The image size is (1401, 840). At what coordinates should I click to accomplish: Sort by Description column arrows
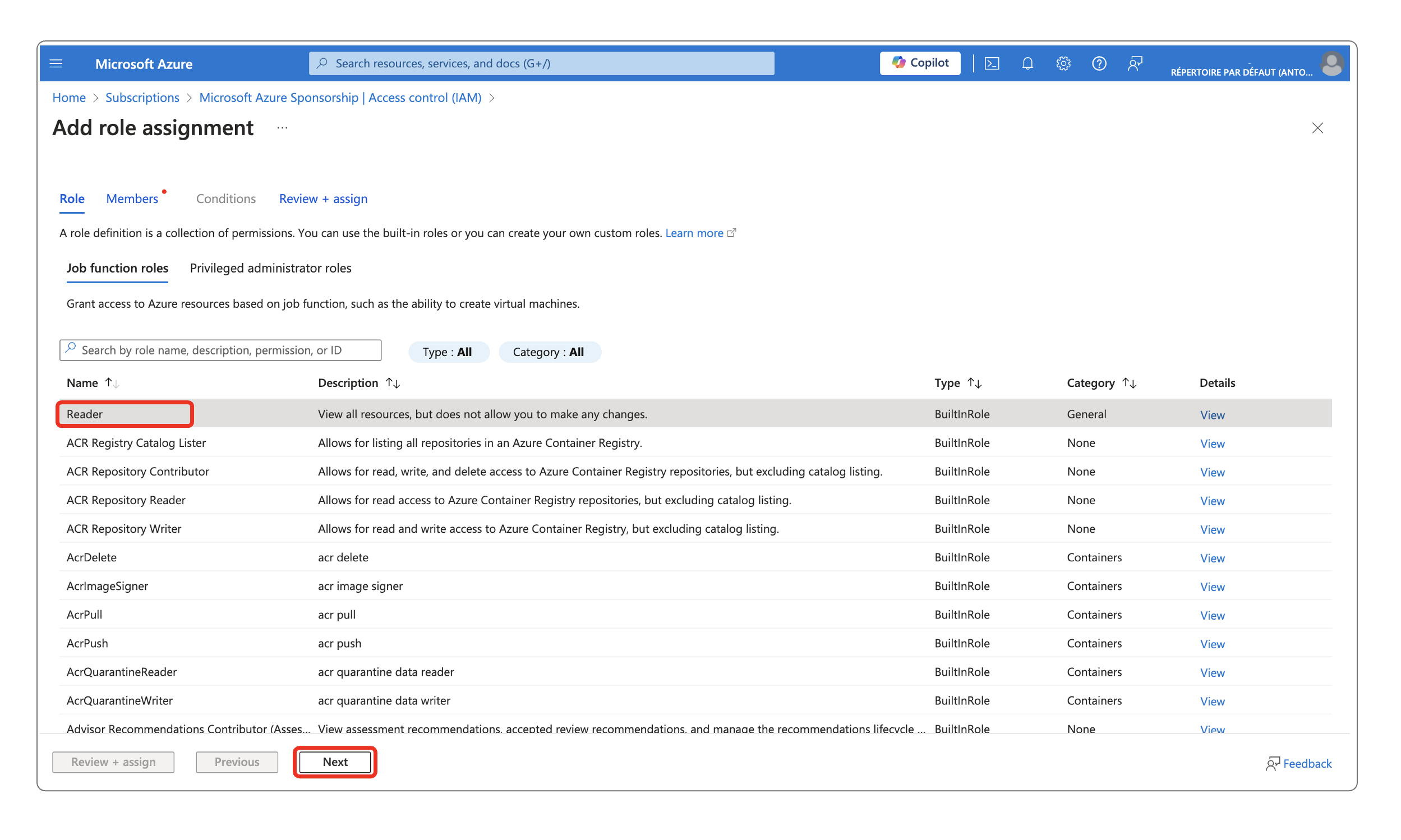point(392,382)
